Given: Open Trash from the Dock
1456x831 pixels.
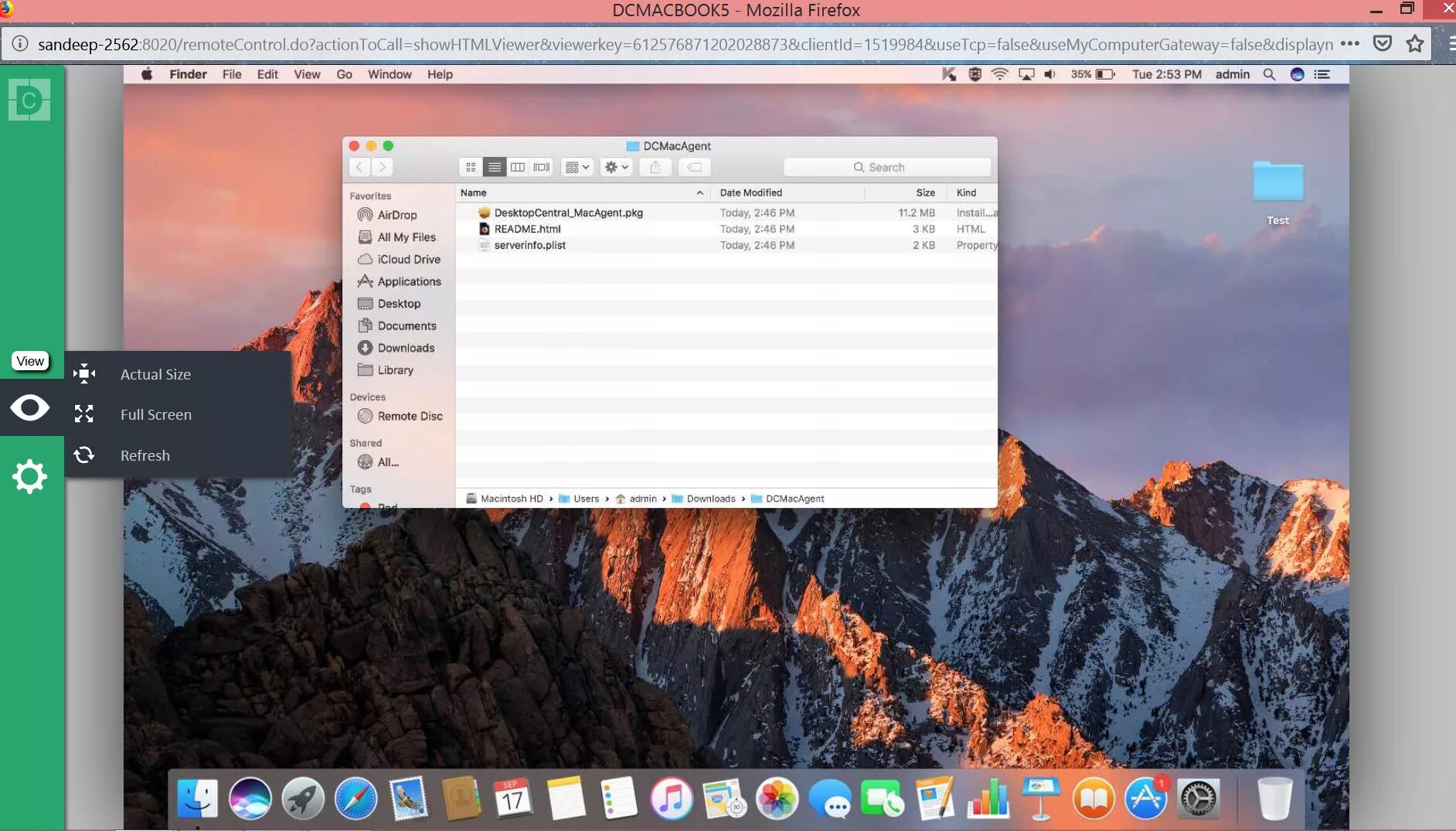Looking at the screenshot, I should [x=1275, y=799].
